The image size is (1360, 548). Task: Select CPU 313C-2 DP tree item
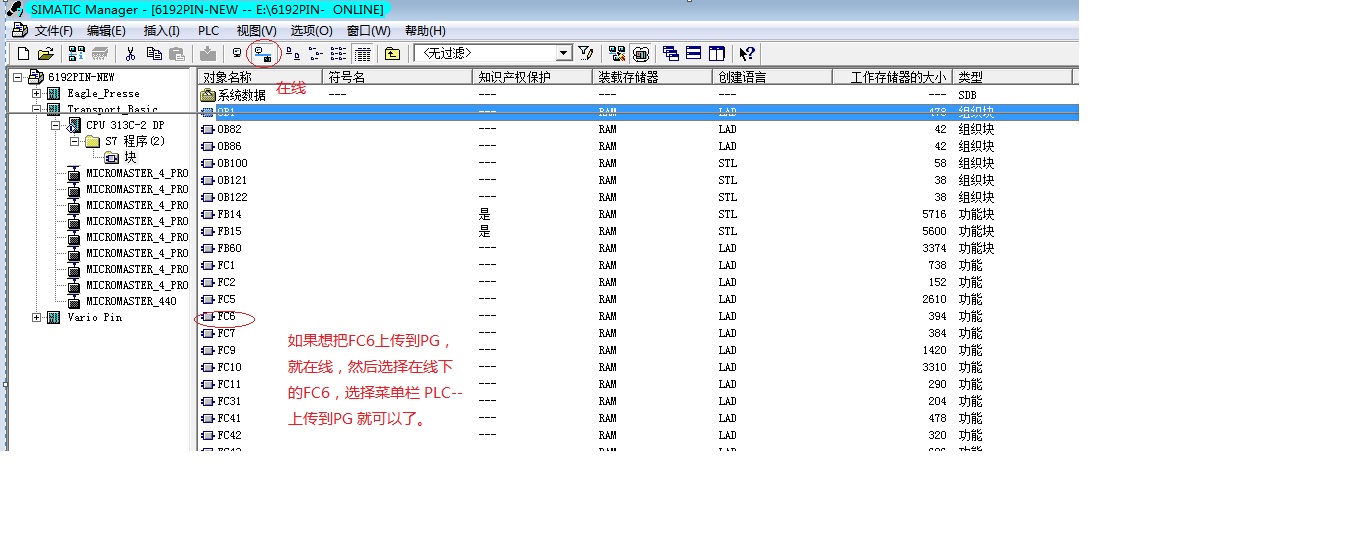coord(125,125)
